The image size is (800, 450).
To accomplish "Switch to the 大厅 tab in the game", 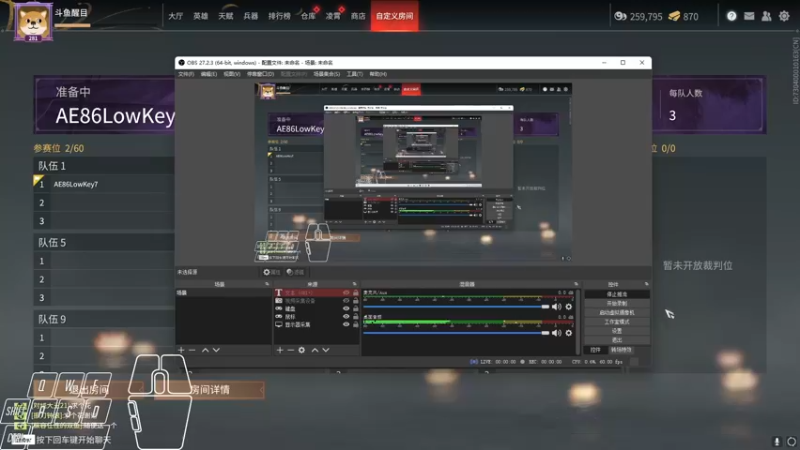I will [176, 16].
